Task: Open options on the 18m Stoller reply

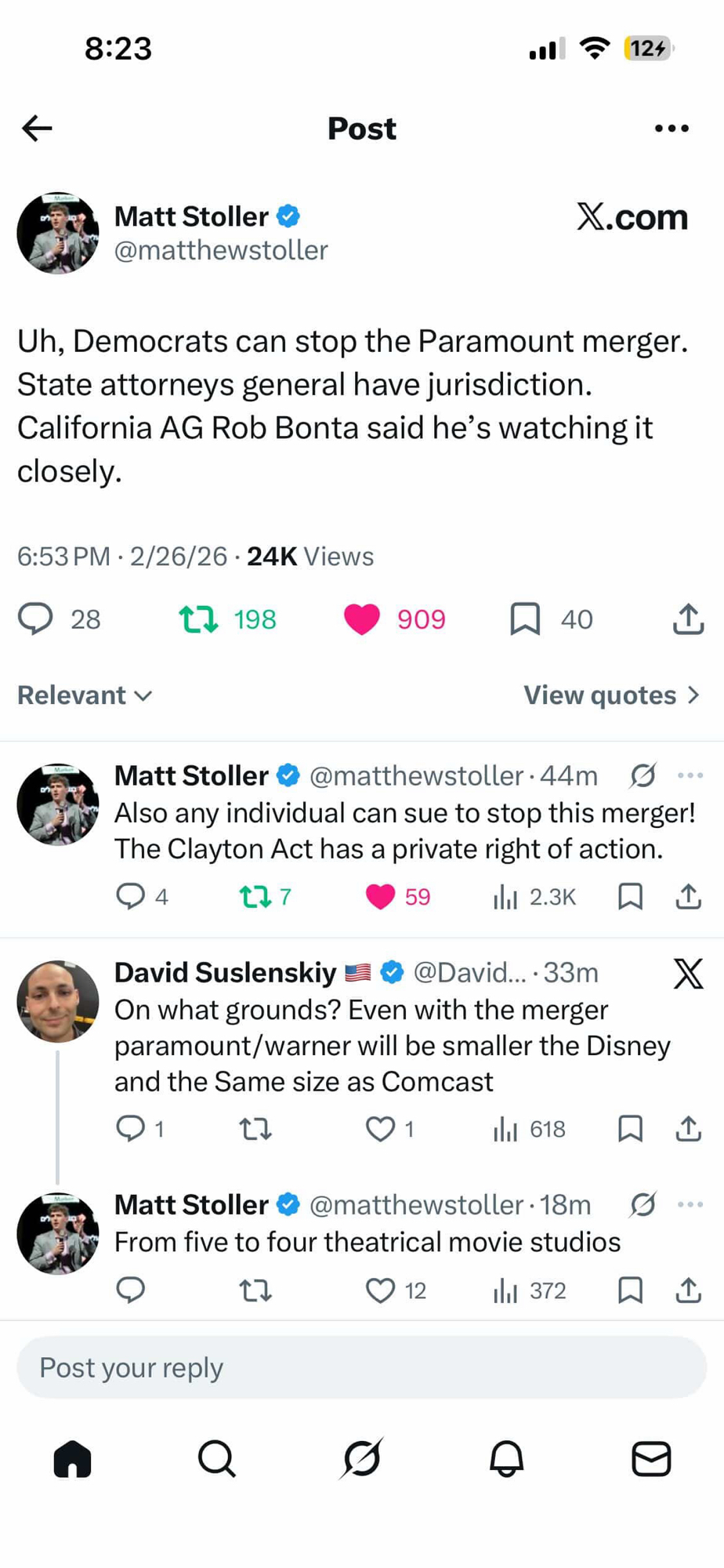Action: [x=690, y=1204]
